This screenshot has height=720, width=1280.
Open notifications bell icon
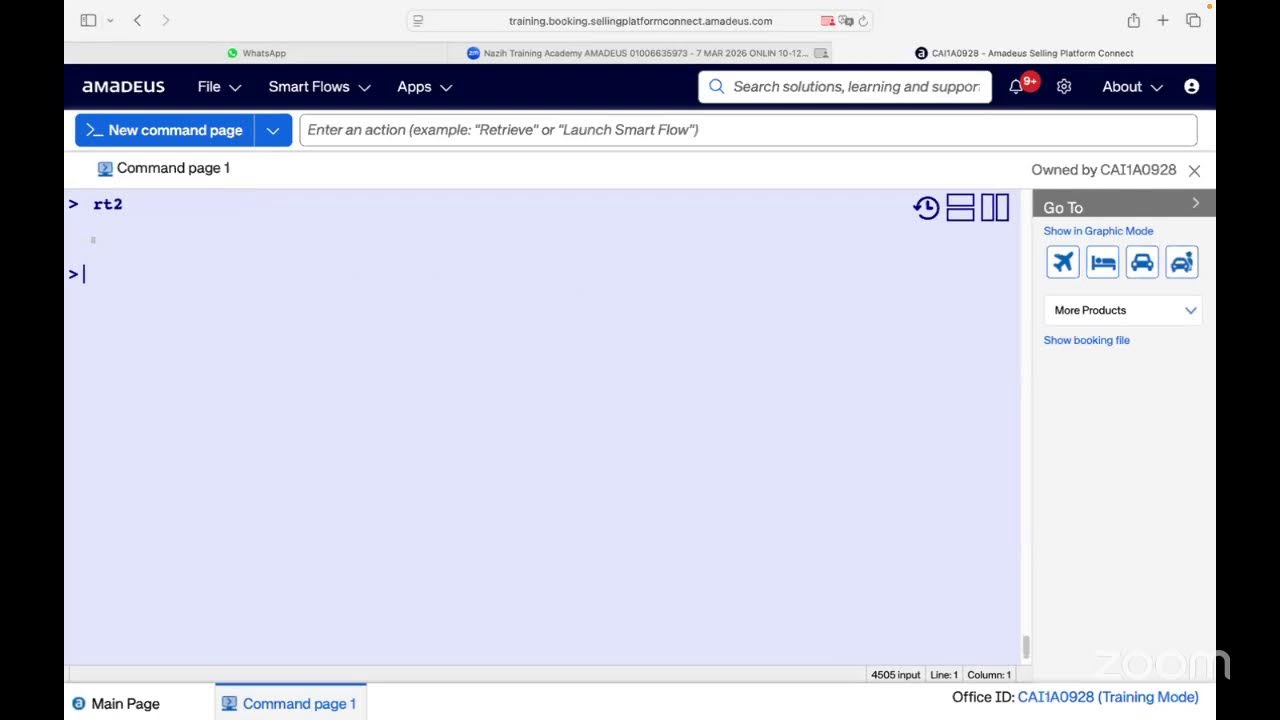tap(1016, 87)
